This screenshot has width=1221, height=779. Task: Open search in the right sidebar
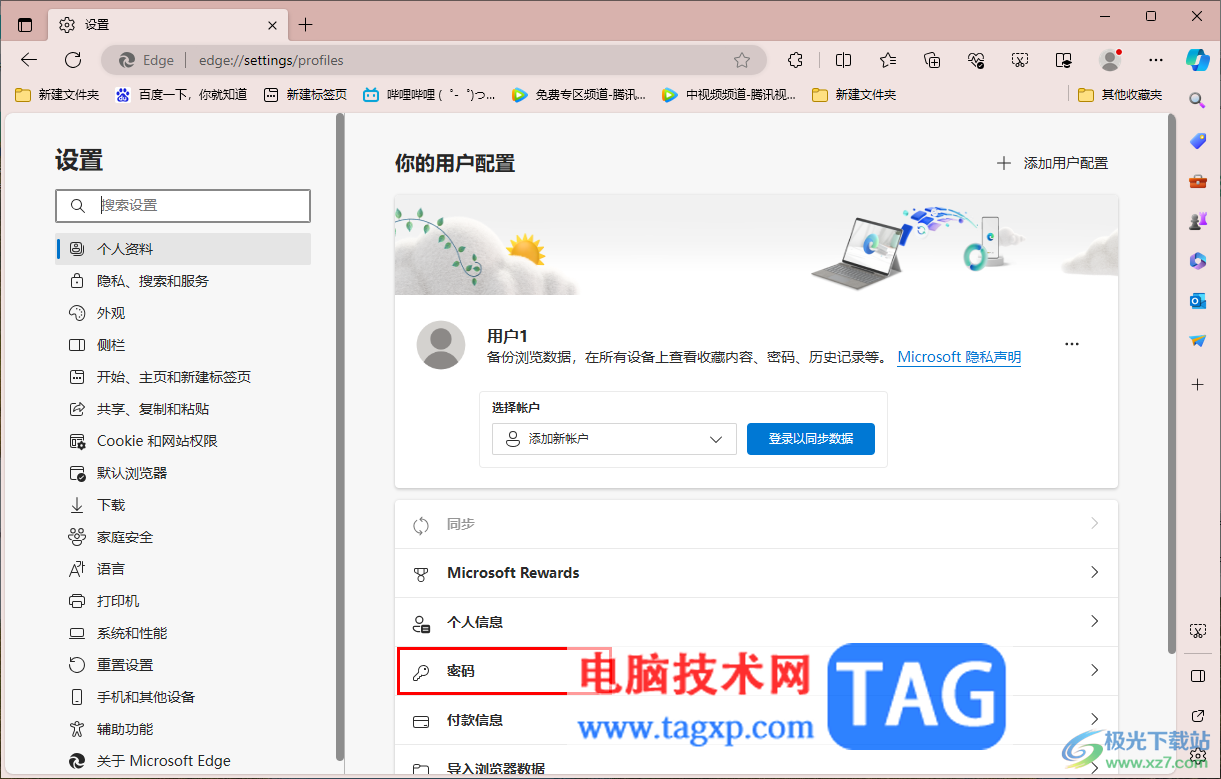tap(1197, 100)
